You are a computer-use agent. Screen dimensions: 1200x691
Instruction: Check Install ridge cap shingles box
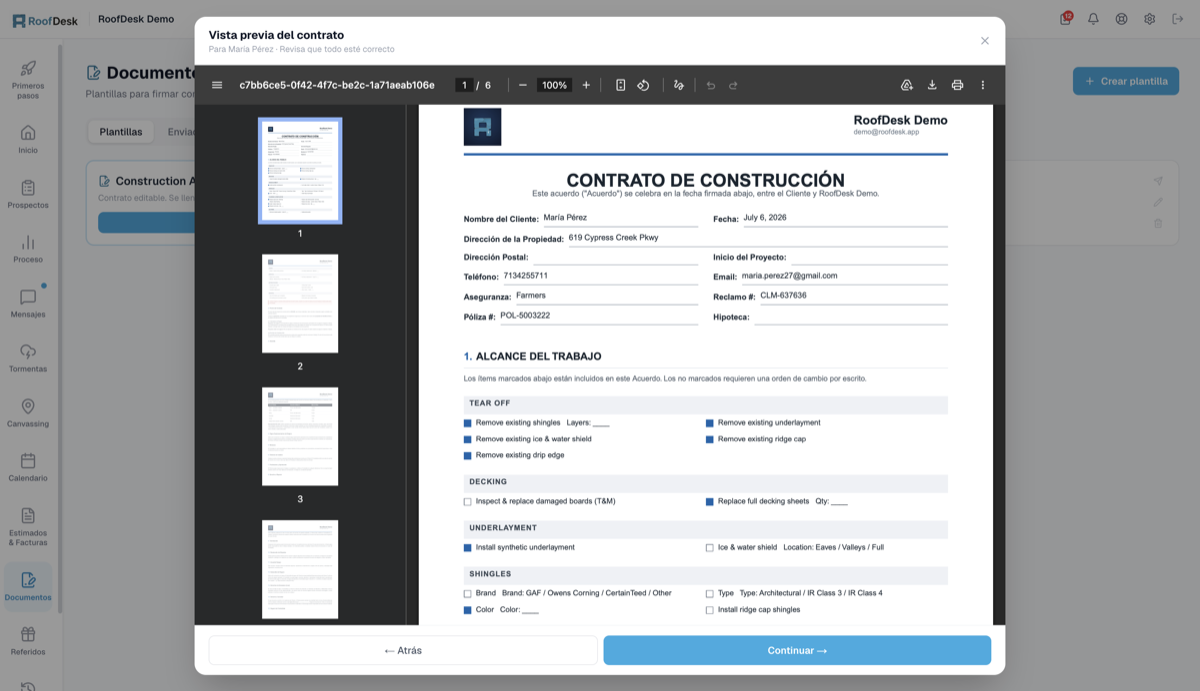(710, 610)
